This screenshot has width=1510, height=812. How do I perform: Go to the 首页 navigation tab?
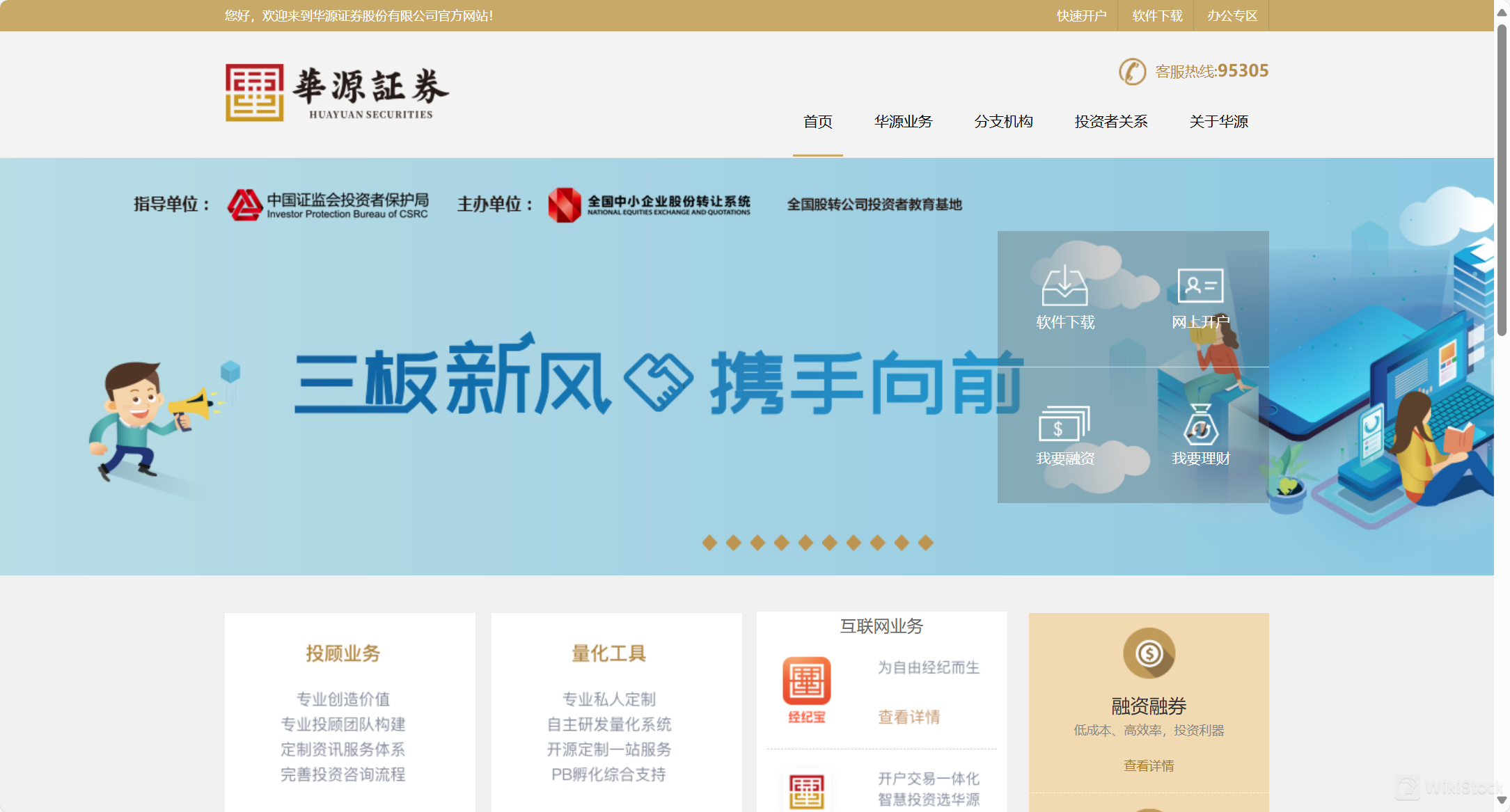point(818,122)
